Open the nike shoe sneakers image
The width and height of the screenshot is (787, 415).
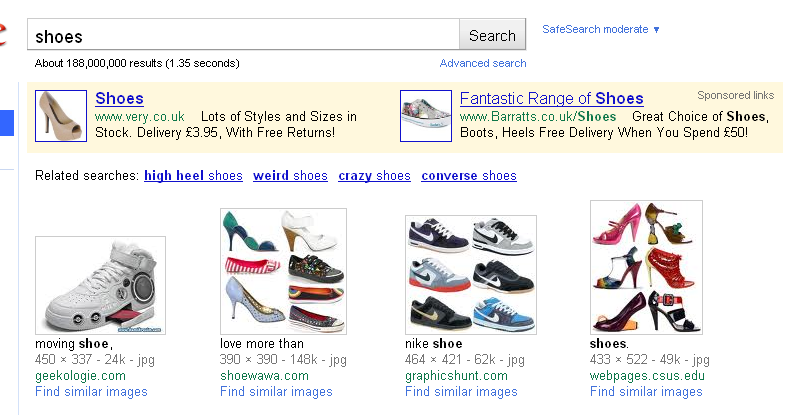click(471, 275)
